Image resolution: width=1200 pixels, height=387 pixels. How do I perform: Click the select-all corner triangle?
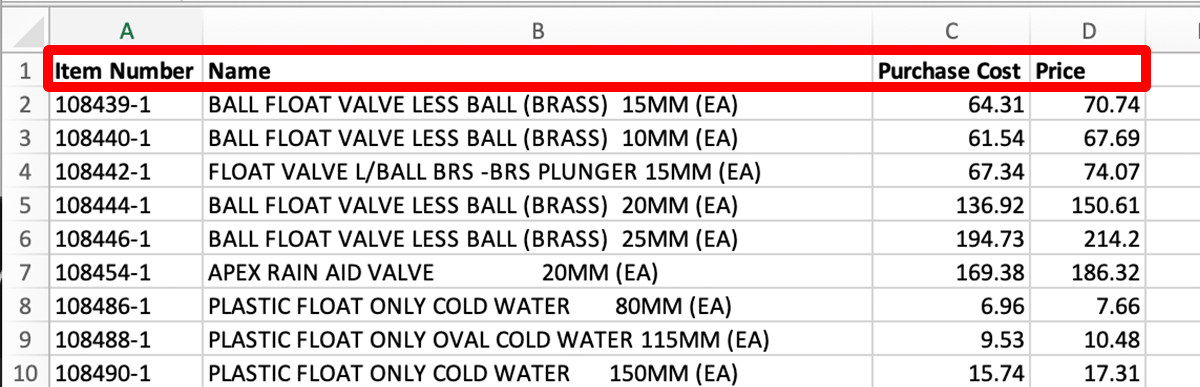tap(25, 31)
